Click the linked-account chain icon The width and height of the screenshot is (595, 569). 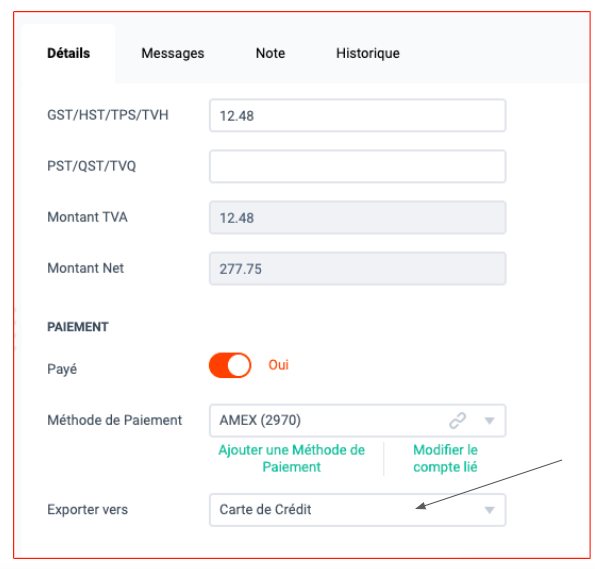pos(457,421)
